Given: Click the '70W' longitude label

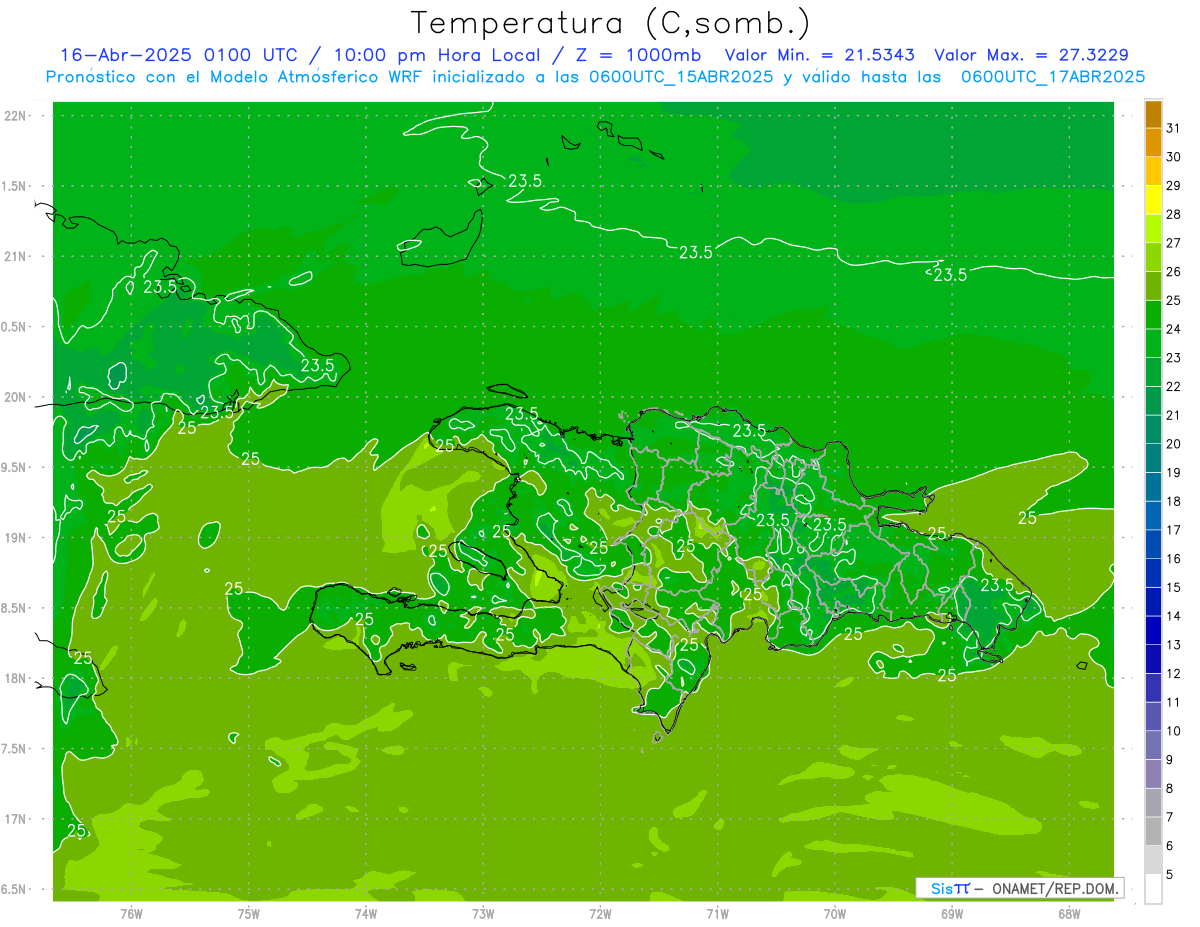Looking at the screenshot, I should tap(835, 914).
